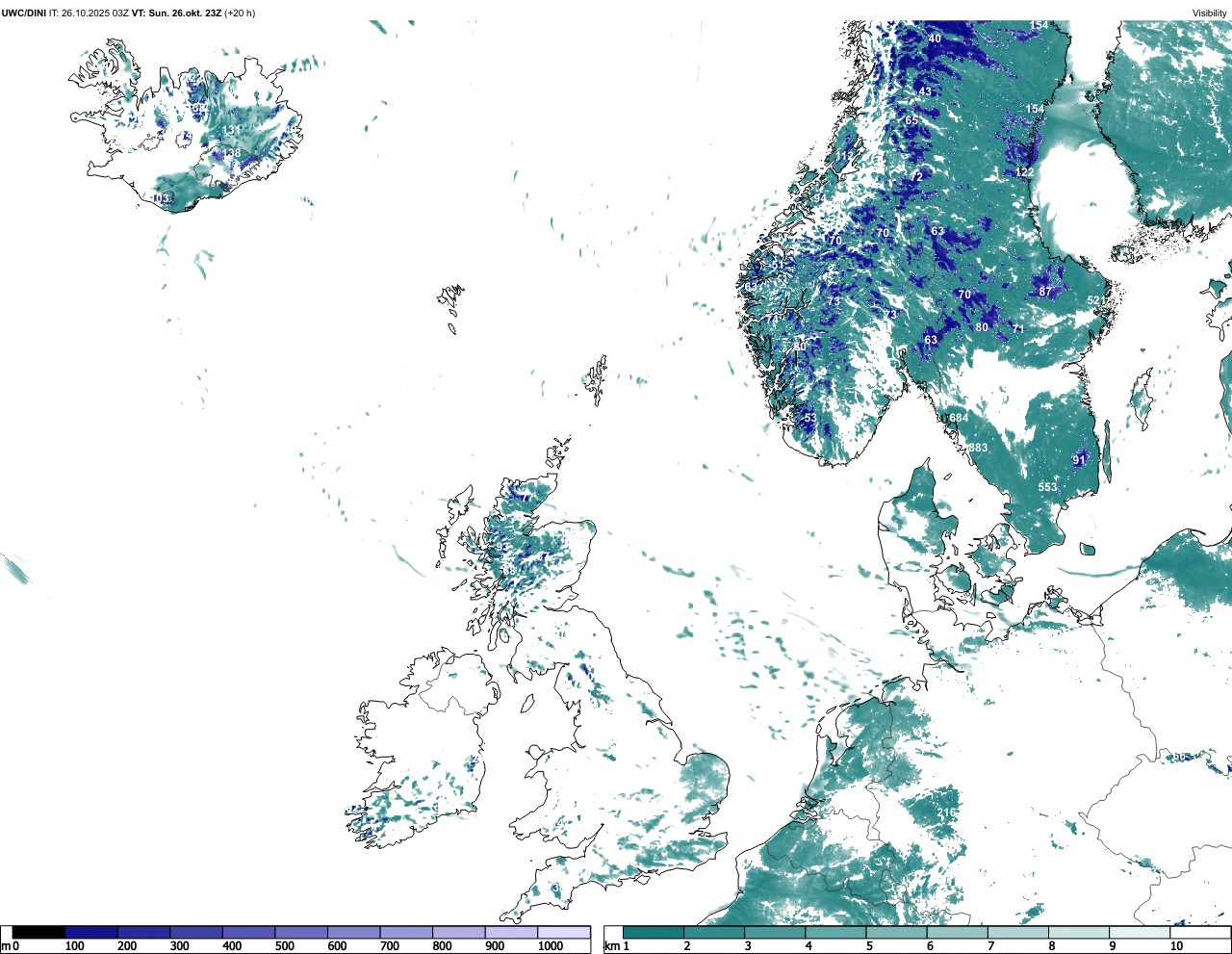Viewport: 1232px width, 954px height.
Task: Click the darkest blue 100–200 m legend swatch
Action: 91,932
